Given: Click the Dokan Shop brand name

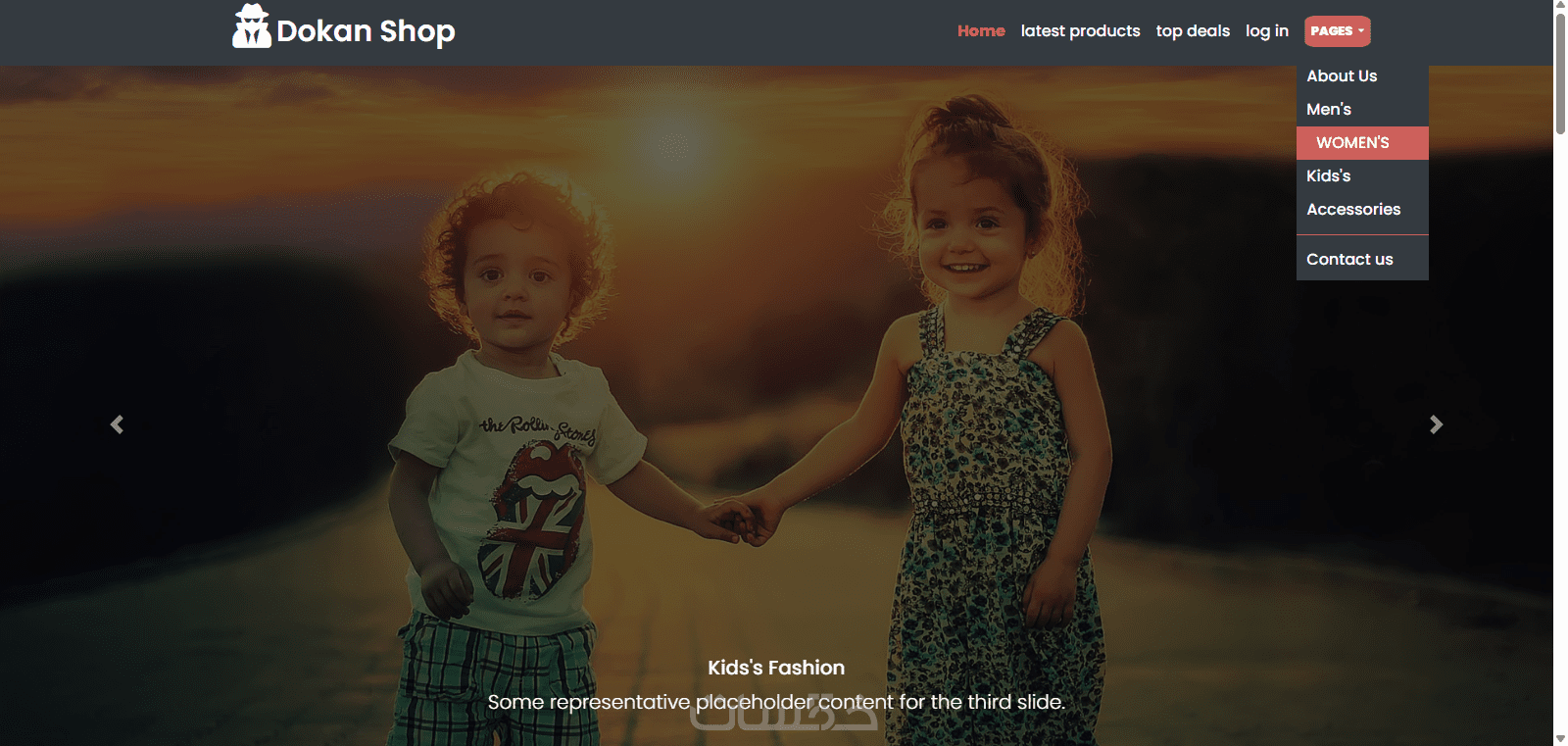Looking at the screenshot, I should pos(366,31).
